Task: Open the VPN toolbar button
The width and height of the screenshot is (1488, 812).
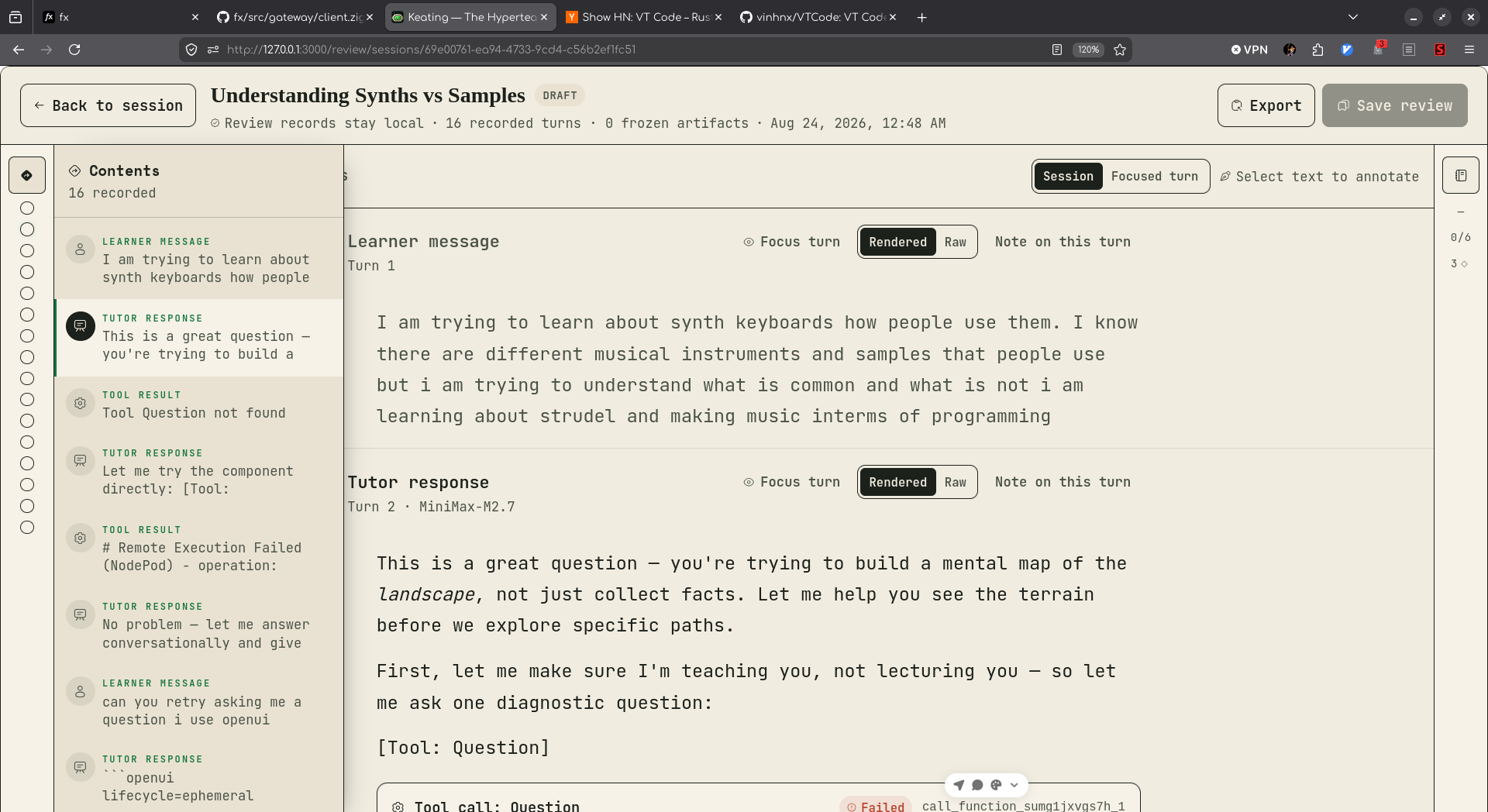Action: [x=1249, y=50]
